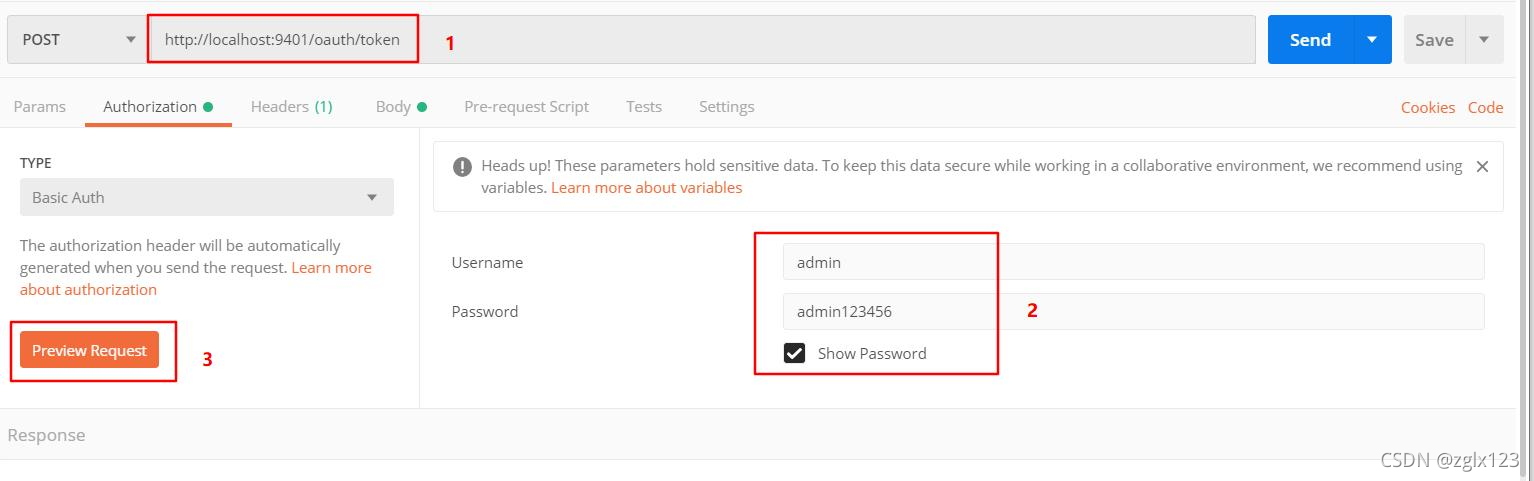This screenshot has width=1534, height=481.
Task: Open the Settings tab
Action: coord(726,107)
